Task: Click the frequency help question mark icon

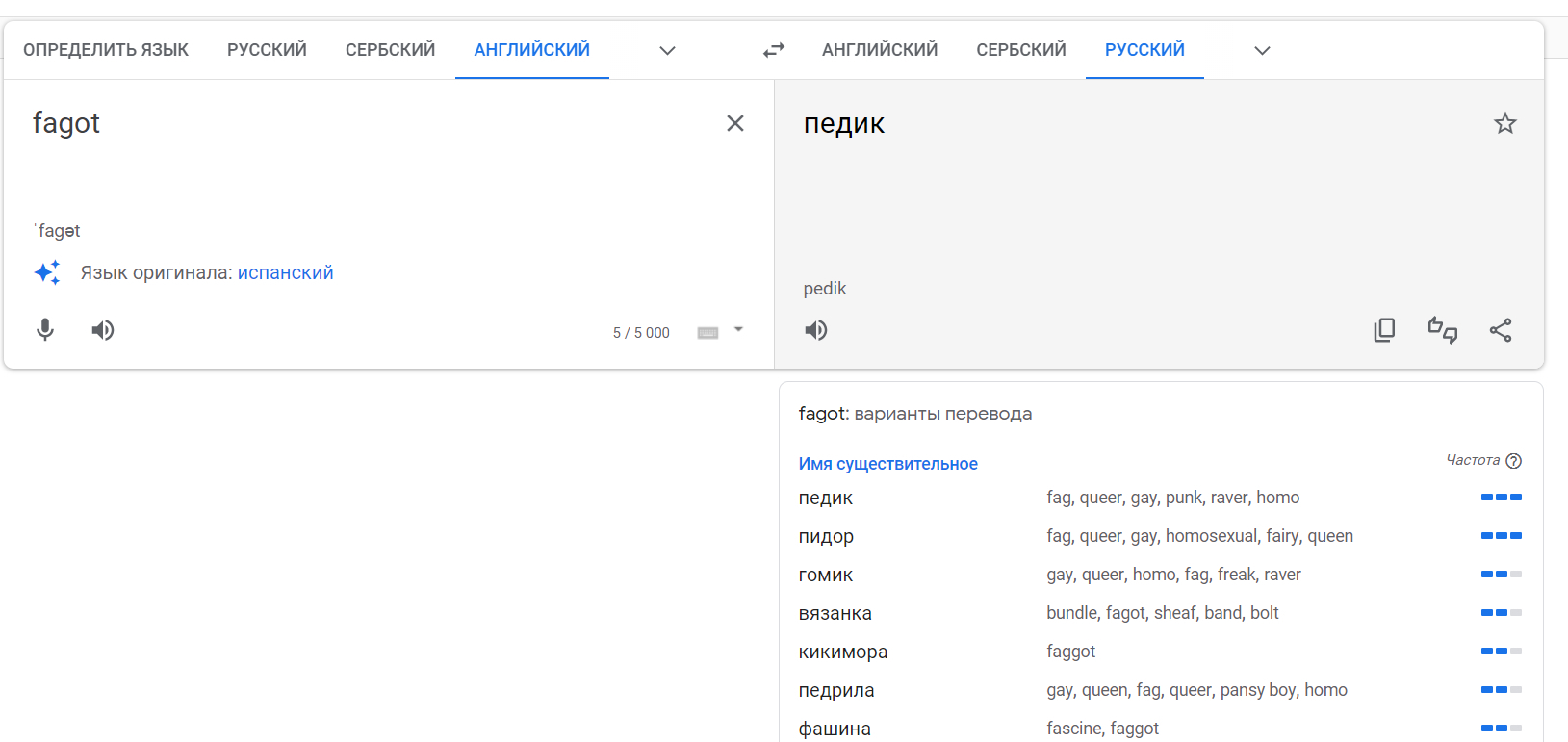Action: coord(1514,461)
